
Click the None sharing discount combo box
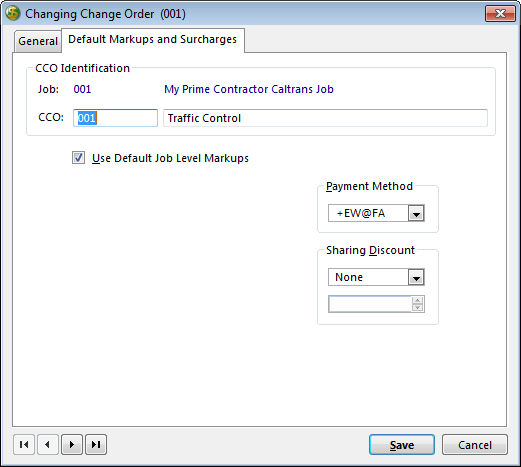click(x=376, y=277)
